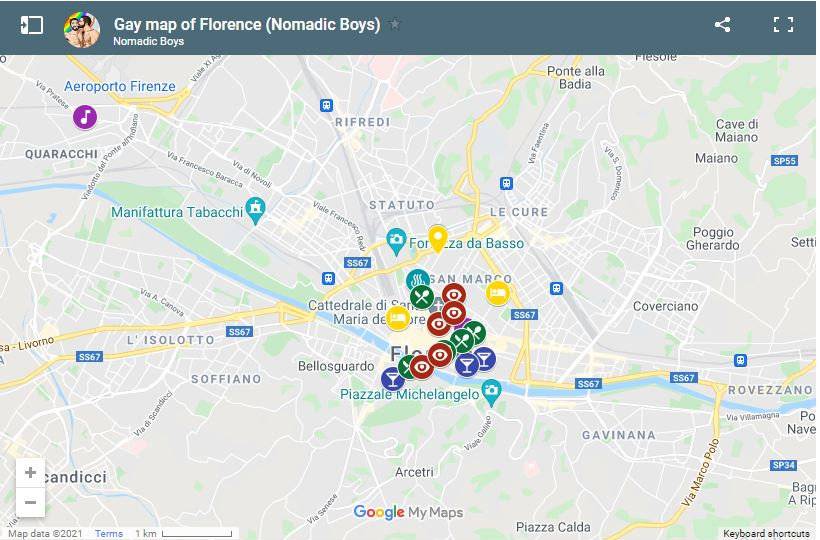Click the SP34 road badge

point(783,465)
